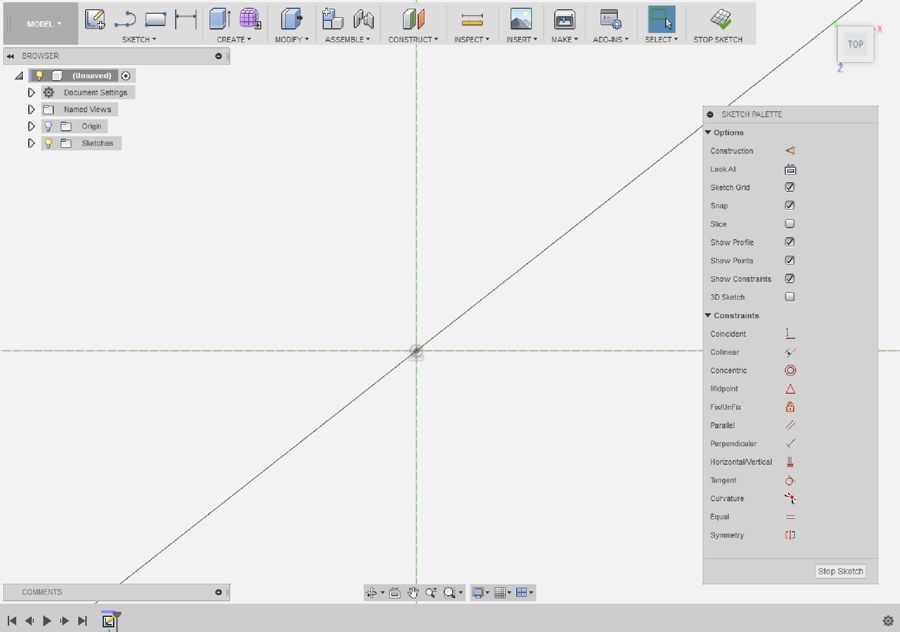Uncheck the Snap checkbox

click(790, 206)
